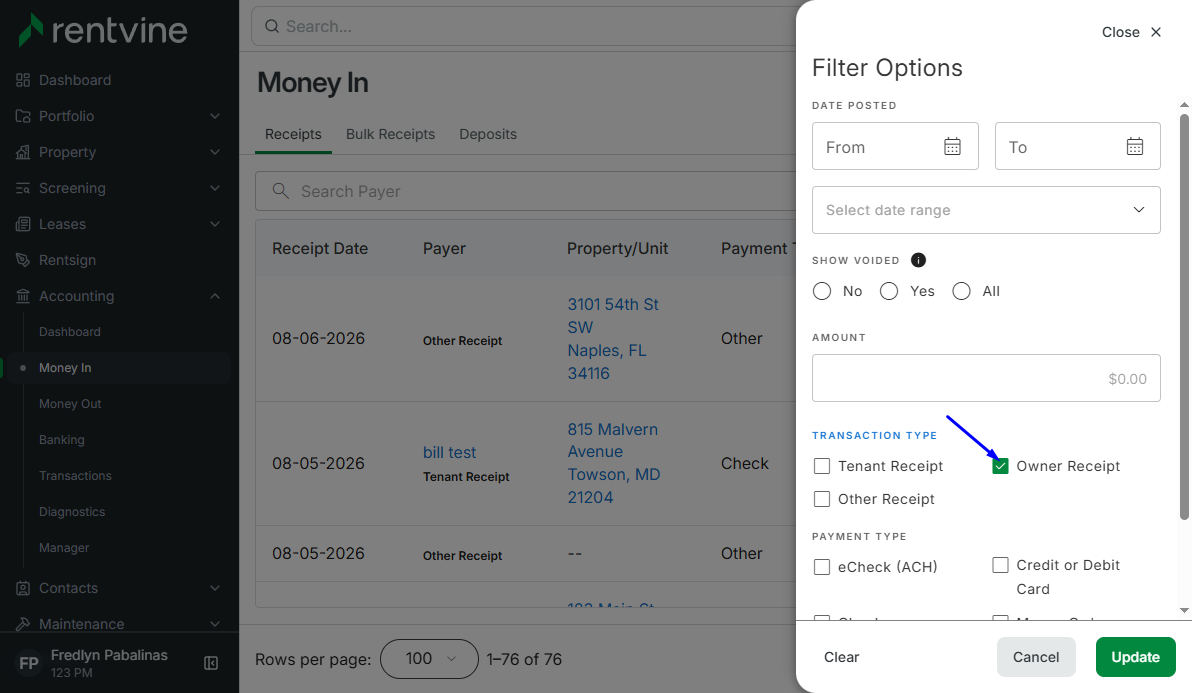
Task: Check the eCheck (ACH) checkbox
Action: (x=822, y=567)
